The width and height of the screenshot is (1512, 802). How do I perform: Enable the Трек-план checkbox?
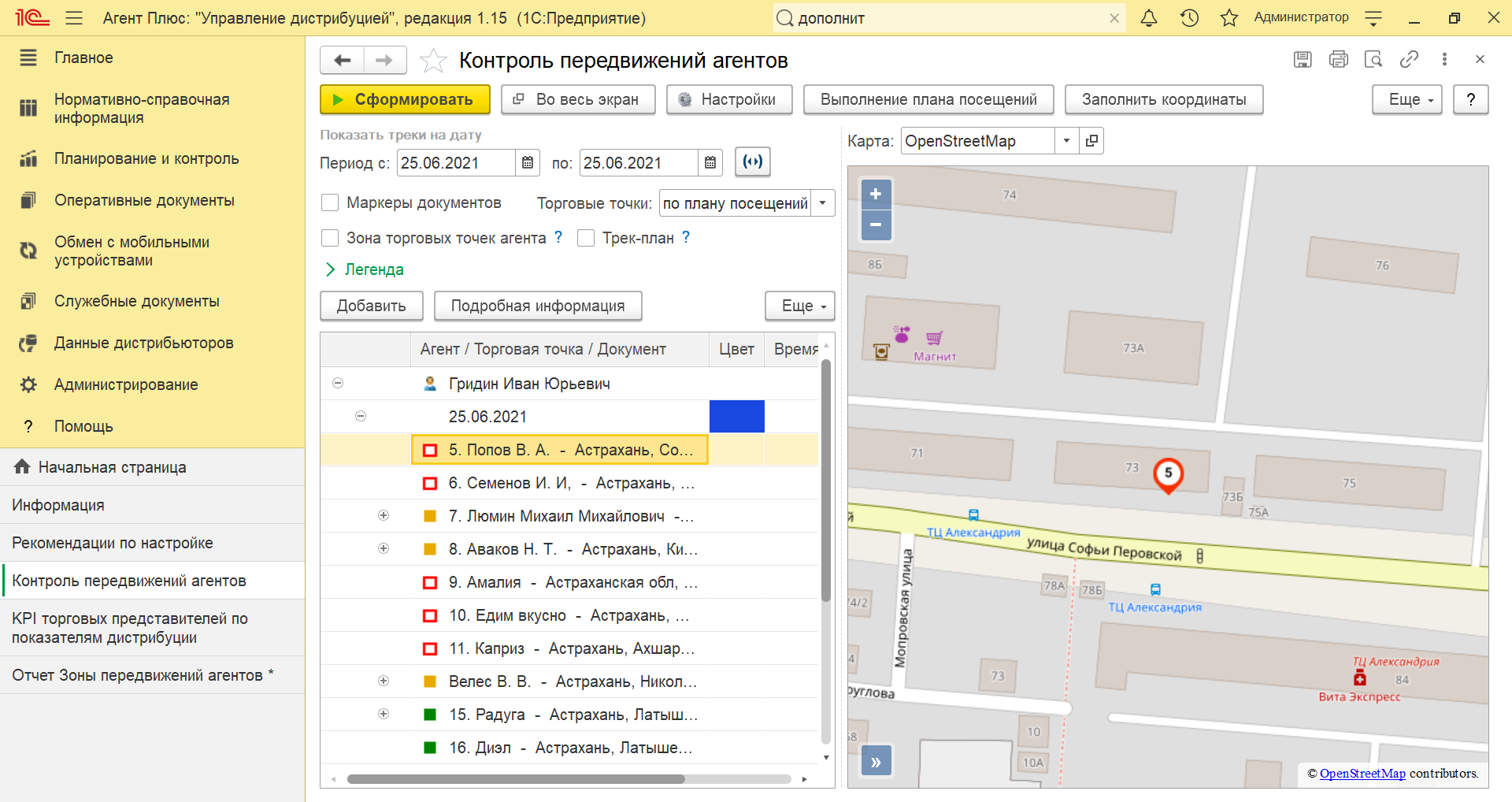click(585, 238)
